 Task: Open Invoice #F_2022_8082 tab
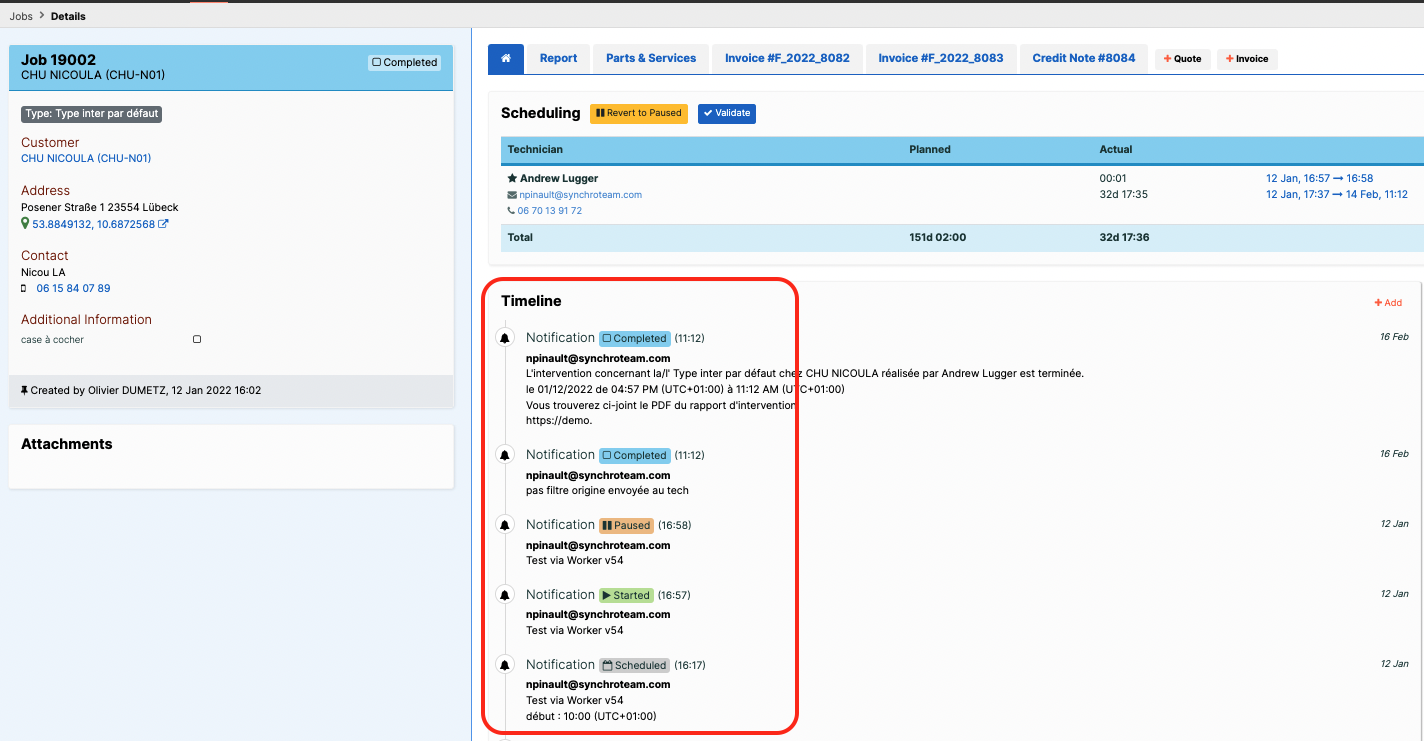click(787, 59)
